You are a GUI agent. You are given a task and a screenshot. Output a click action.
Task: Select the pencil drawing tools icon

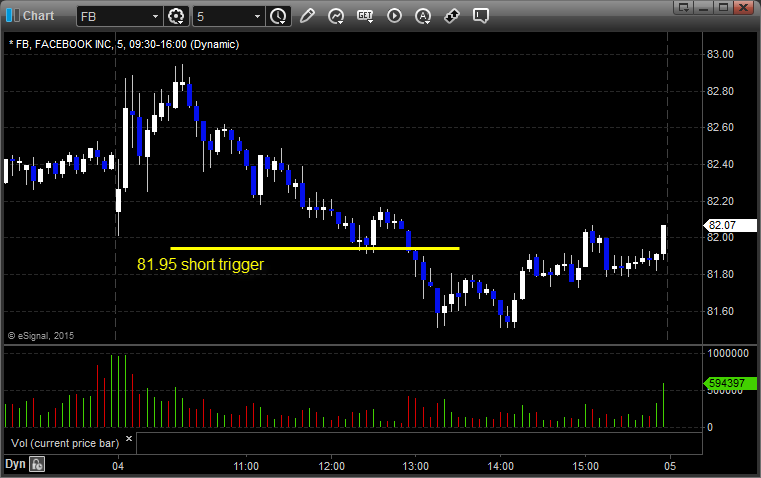click(307, 16)
